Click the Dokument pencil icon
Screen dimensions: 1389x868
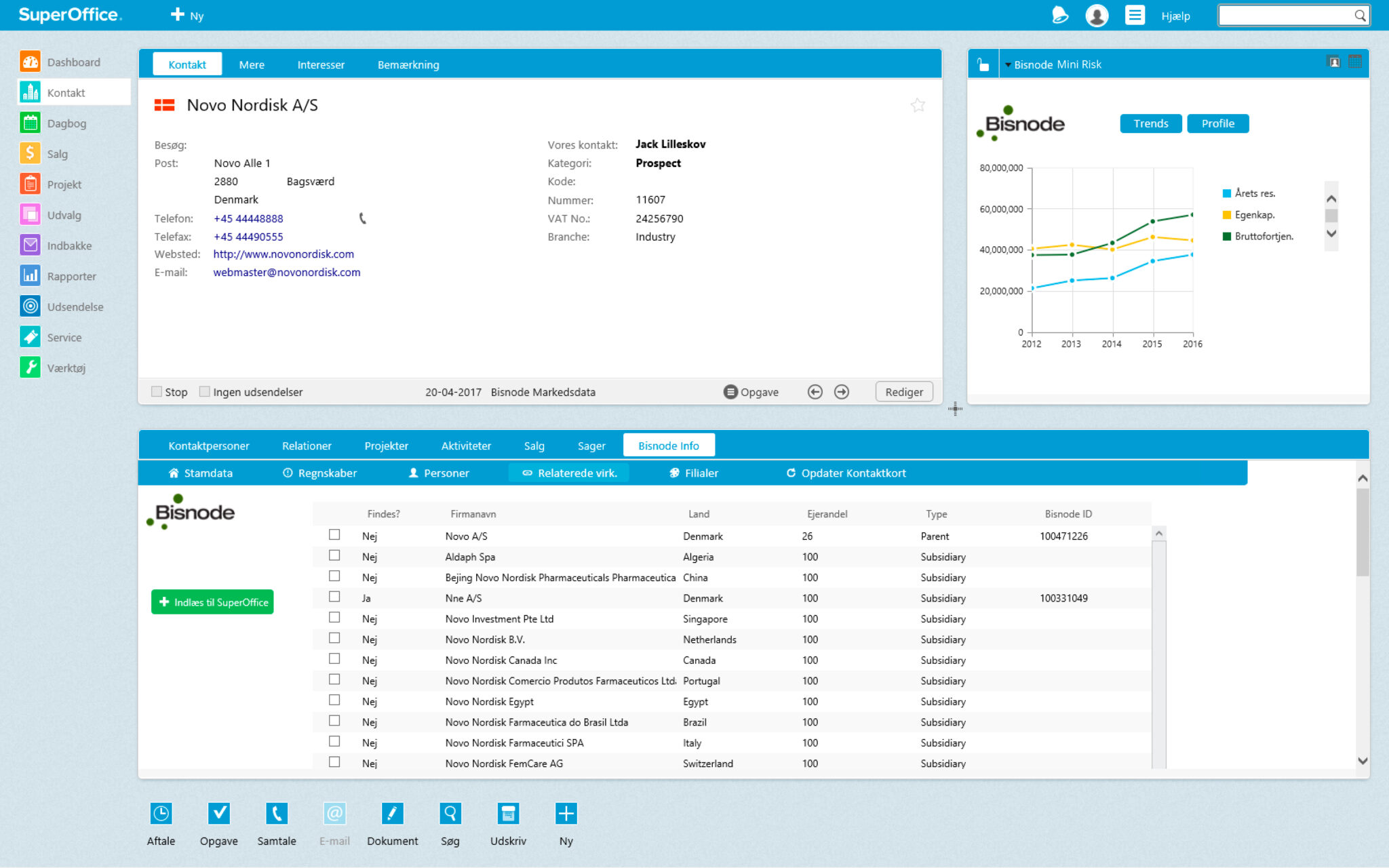point(392,813)
